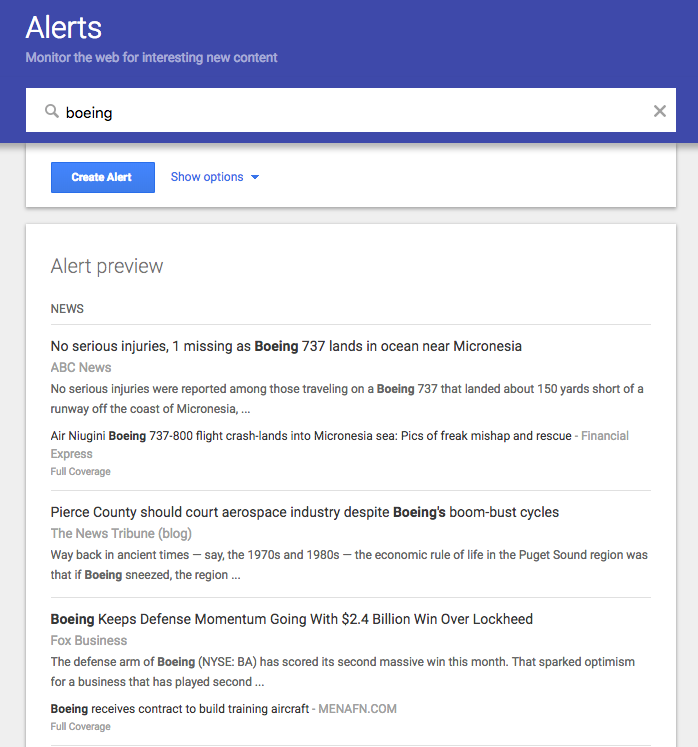Click the Show options dropdown arrow
The image size is (698, 747).
coord(255,178)
